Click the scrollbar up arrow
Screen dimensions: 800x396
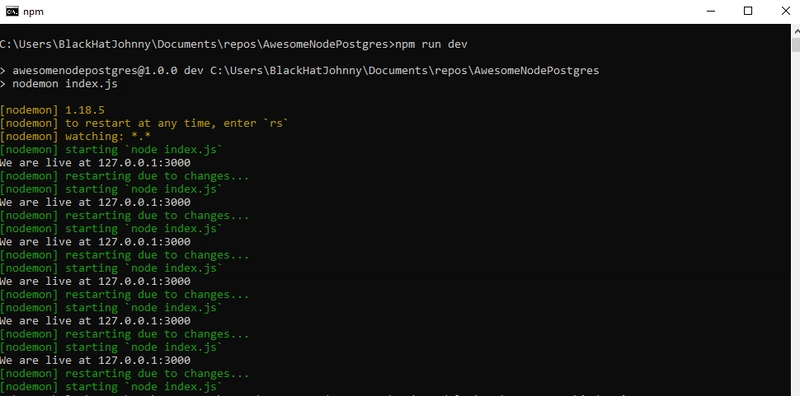click(796, 31)
